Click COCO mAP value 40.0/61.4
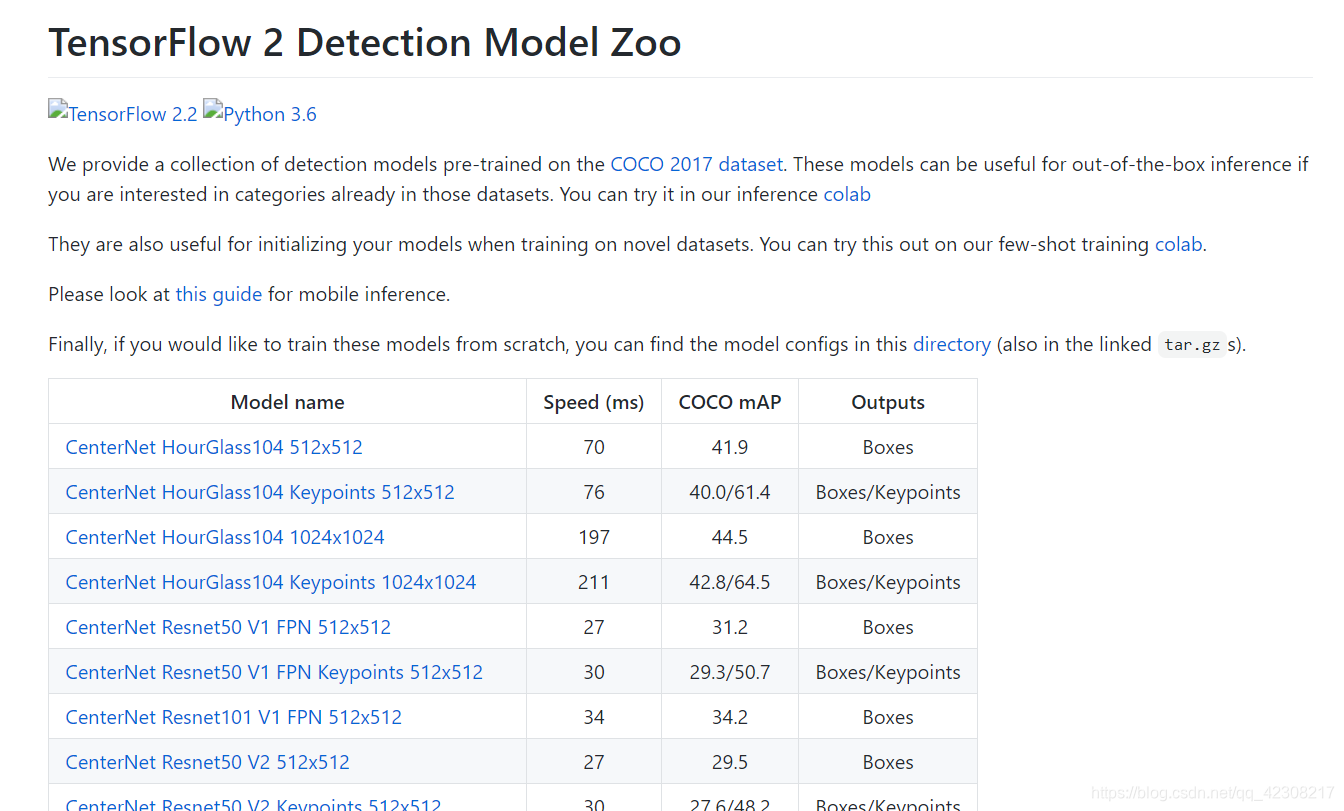 [x=730, y=492]
